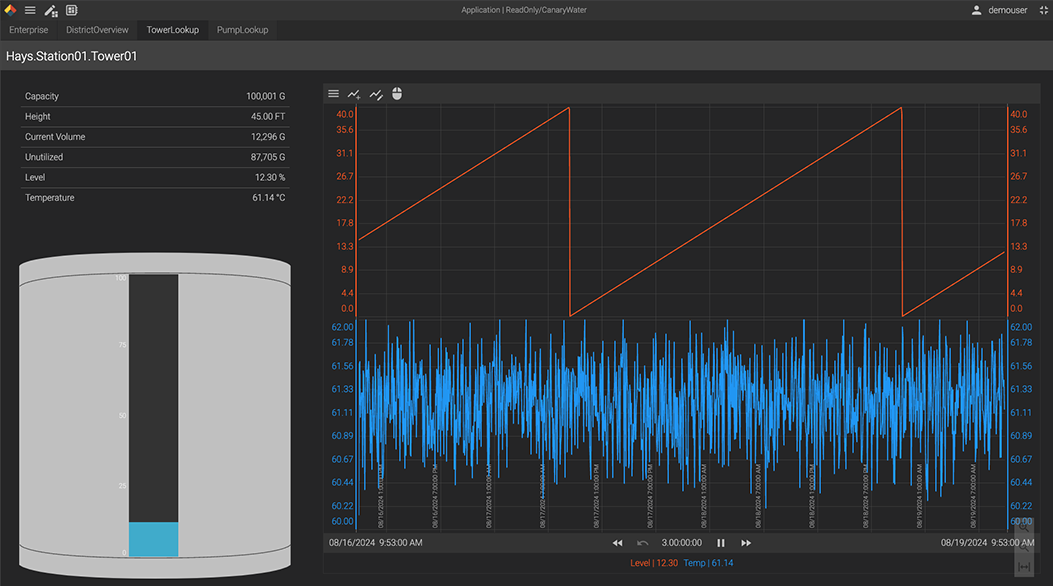Click the blue right-axis label 61.11
The height and width of the screenshot is (586, 1053).
(1021, 413)
